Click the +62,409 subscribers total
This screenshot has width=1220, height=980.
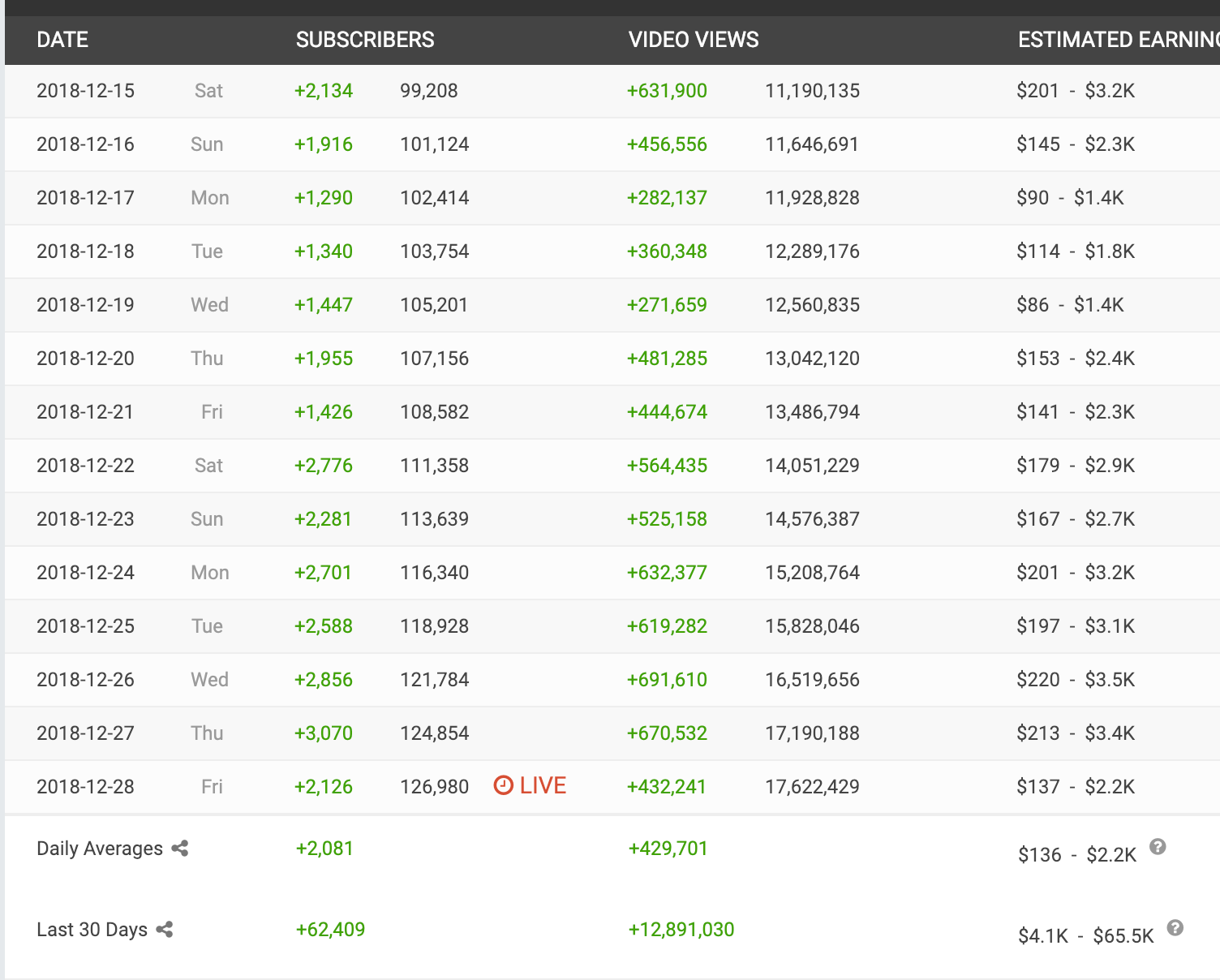[x=331, y=930]
